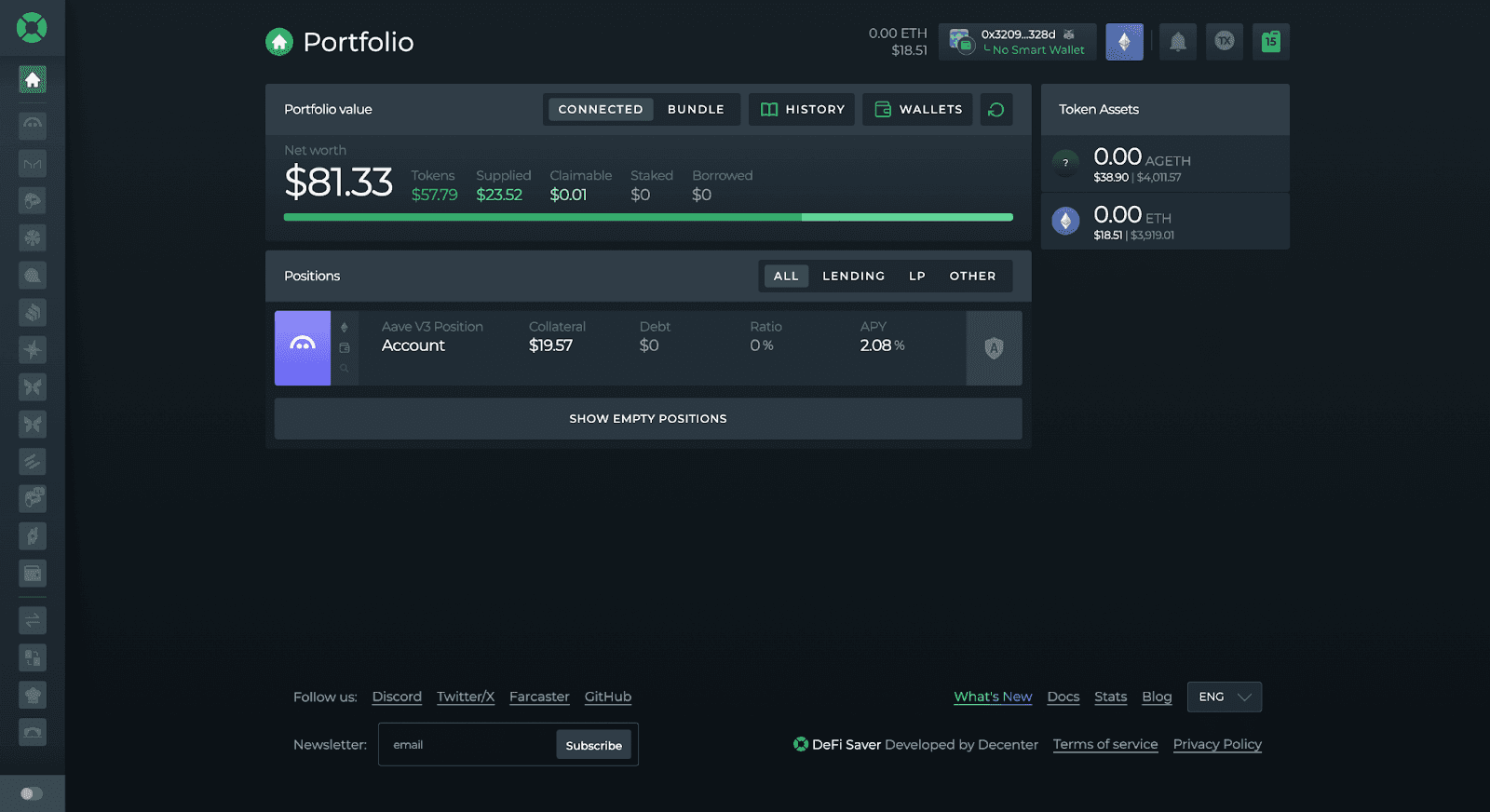Viewport: 1490px width, 812px height.
Task: Click the darker green Tokens bar segment
Action: click(x=543, y=217)
